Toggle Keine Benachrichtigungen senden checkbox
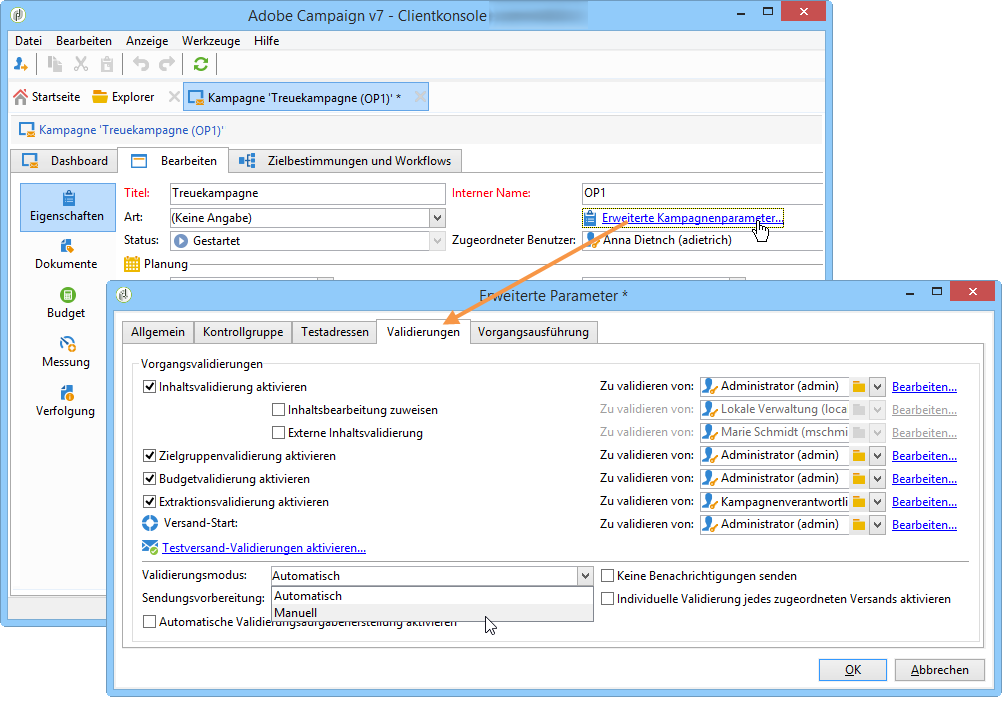Screen dimensions: 1002x707 click(x=608, y=576)
